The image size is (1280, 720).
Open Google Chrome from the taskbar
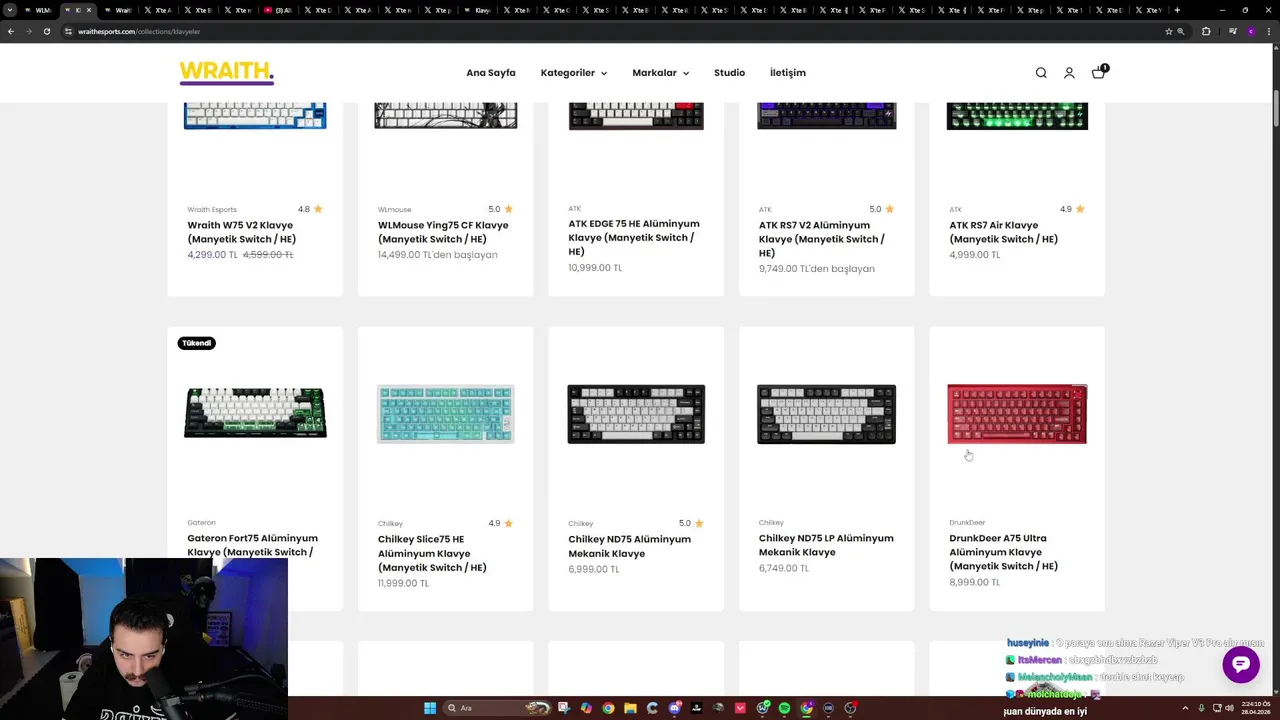coord(608,708)
